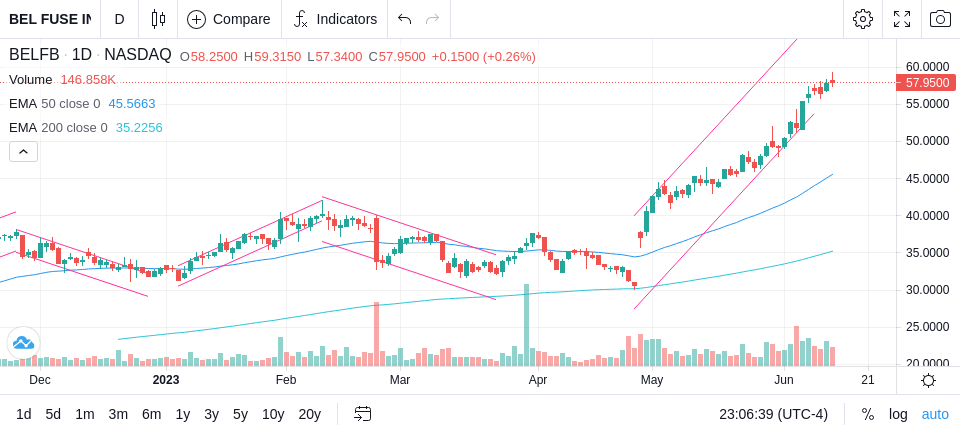
Task: Select the 3y time range
Action: [211, 414]
